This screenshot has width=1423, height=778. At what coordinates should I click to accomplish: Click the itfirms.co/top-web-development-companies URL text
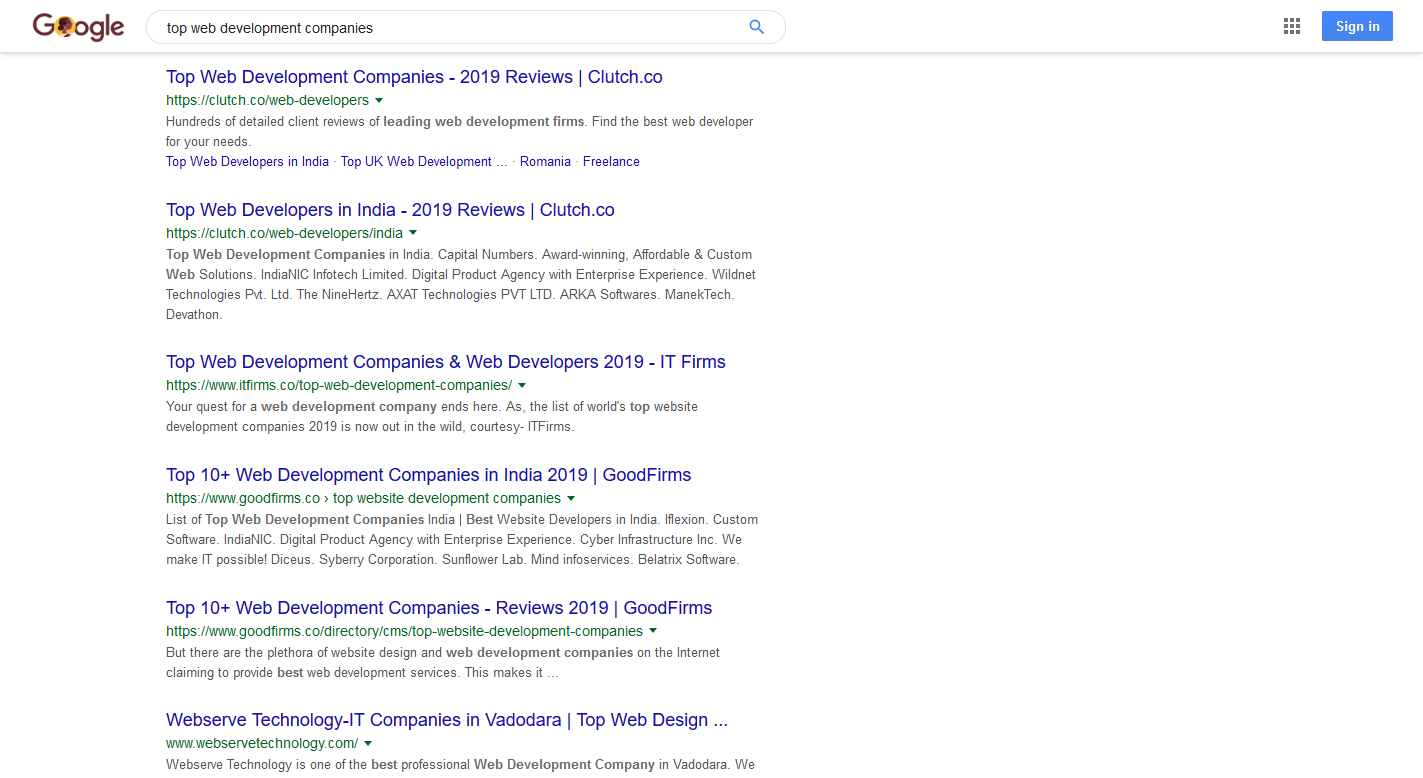339,385
